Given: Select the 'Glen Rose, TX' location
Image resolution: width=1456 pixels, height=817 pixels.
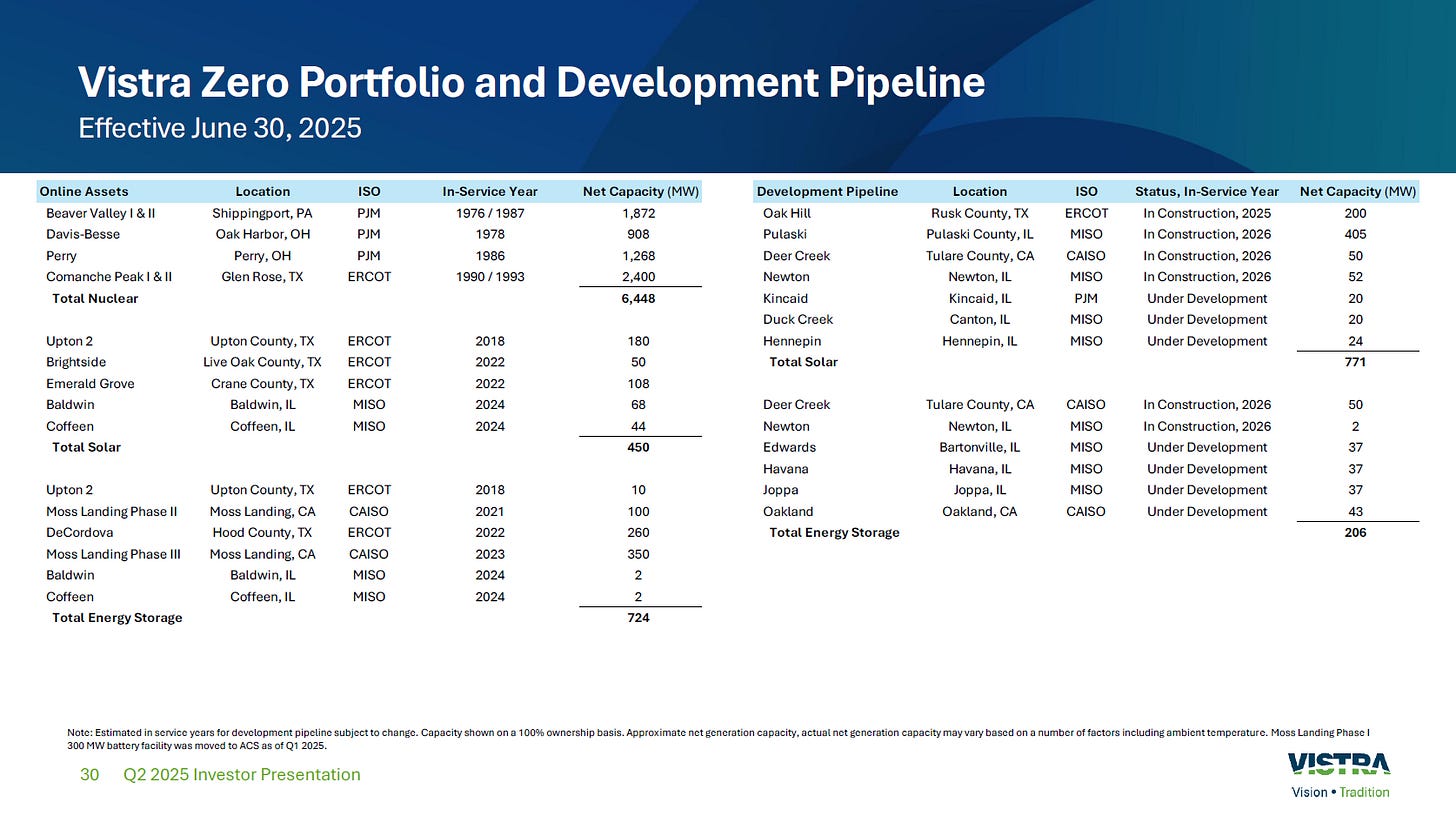Looking at the screenshot, I should click(x=262, y=276).
